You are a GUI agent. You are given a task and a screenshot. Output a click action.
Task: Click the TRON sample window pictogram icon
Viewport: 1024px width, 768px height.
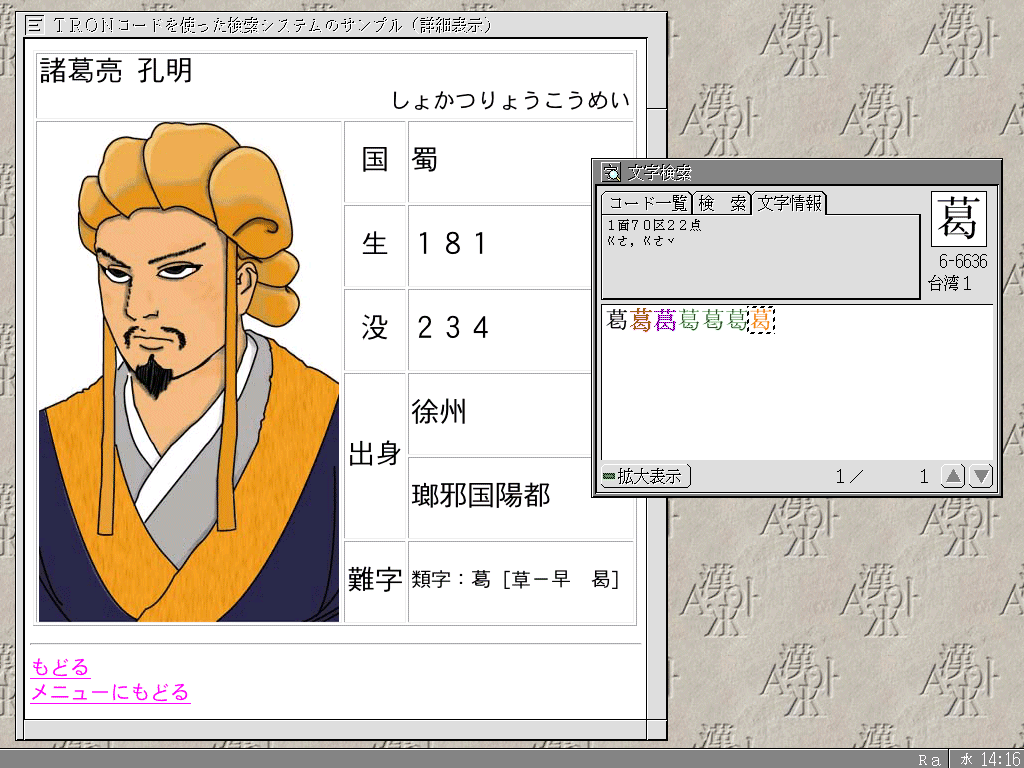click(x=34, y=24)
